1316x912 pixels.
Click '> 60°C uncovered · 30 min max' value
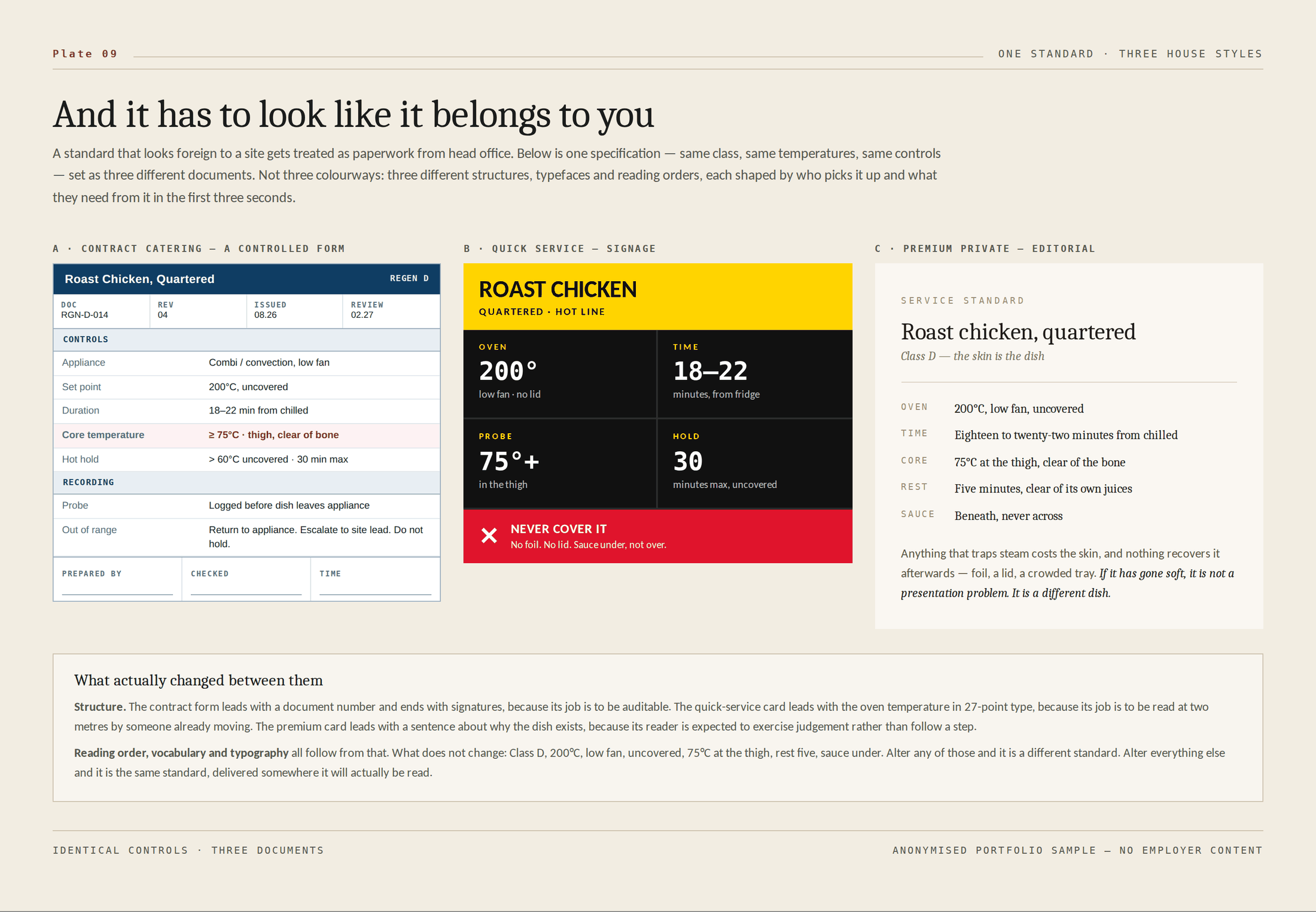pyautogui.click(x=278, y=460)
